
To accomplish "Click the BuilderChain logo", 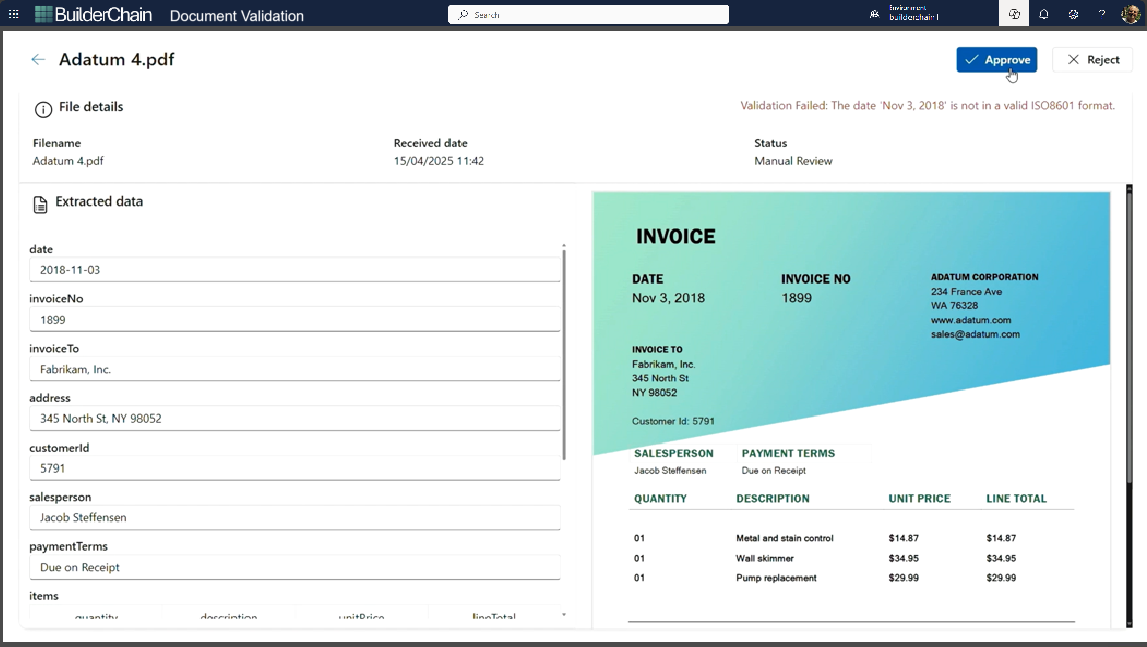I will [94, 15].
